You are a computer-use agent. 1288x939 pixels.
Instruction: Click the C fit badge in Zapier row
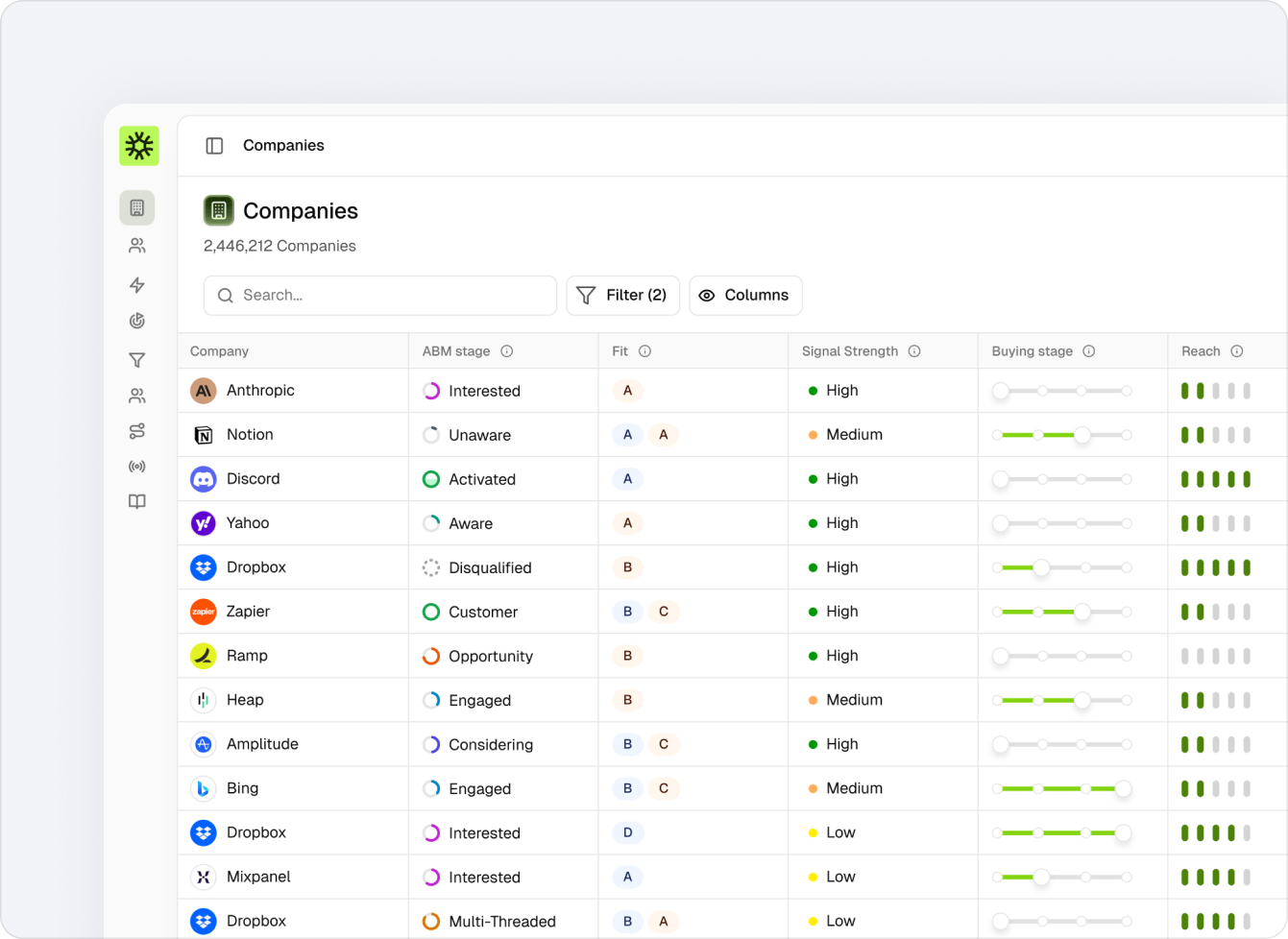(x=664, y=612)
